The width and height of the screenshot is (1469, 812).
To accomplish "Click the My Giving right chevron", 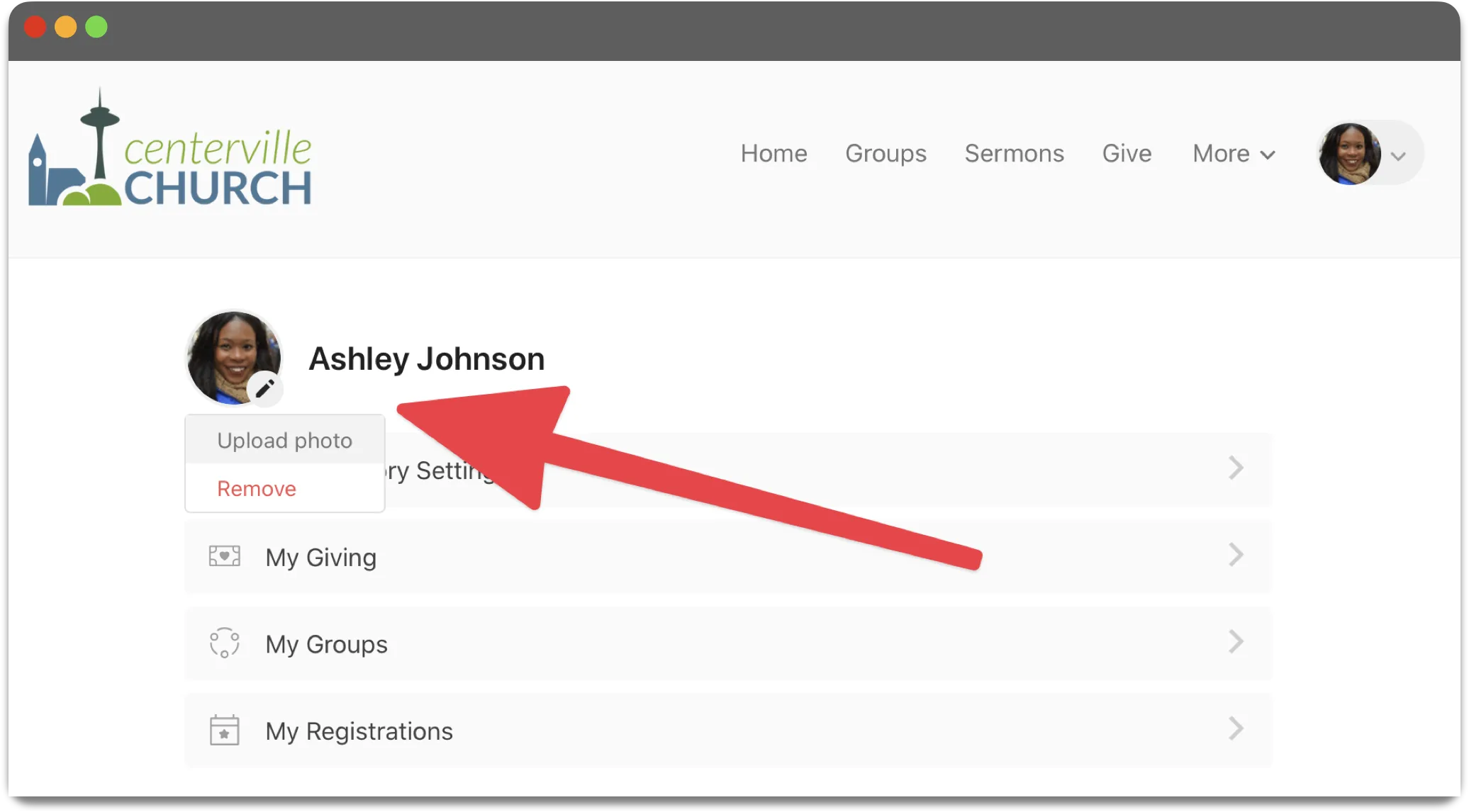I will (1236, 555).
